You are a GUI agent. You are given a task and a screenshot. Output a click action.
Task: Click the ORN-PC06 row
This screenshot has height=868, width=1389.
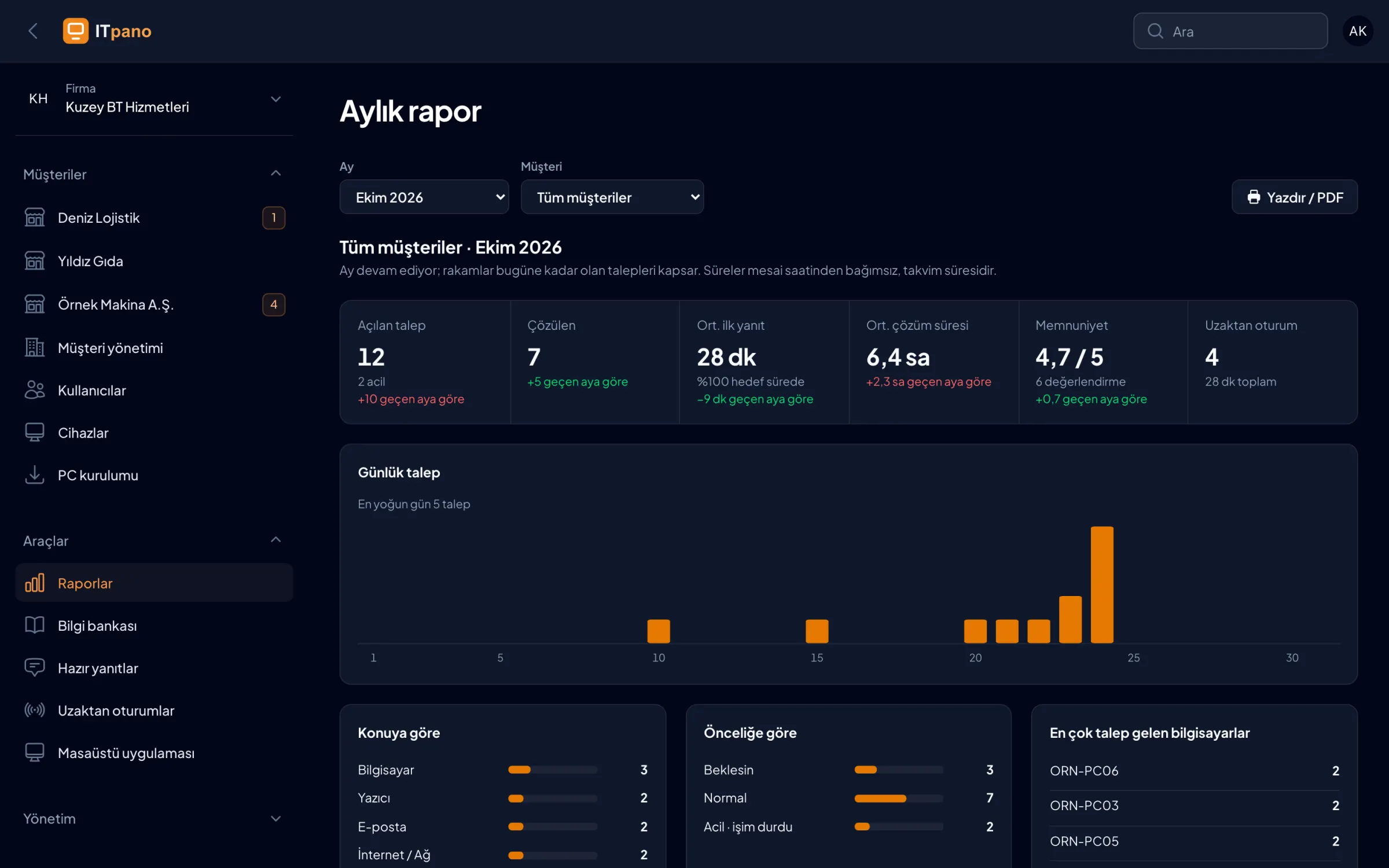pyautogui.click(x=1195, y=771)
